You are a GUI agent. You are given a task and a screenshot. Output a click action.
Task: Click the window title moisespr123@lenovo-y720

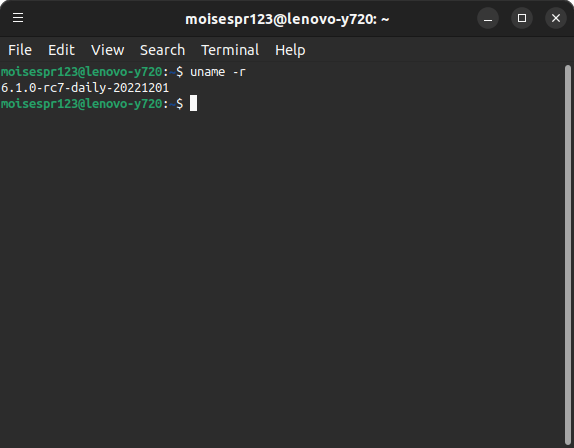pyautogui.click(x=281, y=19)
